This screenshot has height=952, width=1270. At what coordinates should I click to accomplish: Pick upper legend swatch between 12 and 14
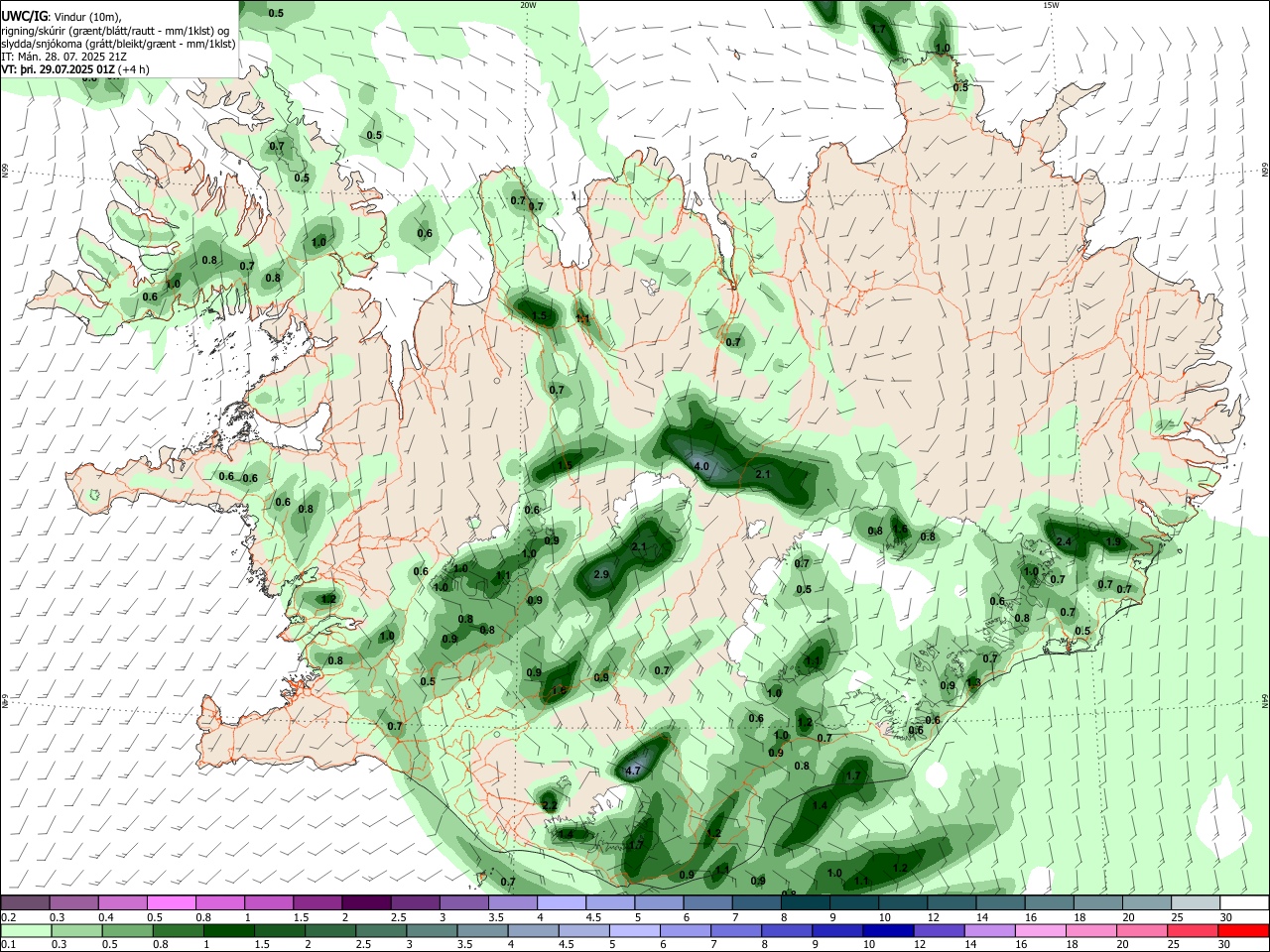pos(952,902)
